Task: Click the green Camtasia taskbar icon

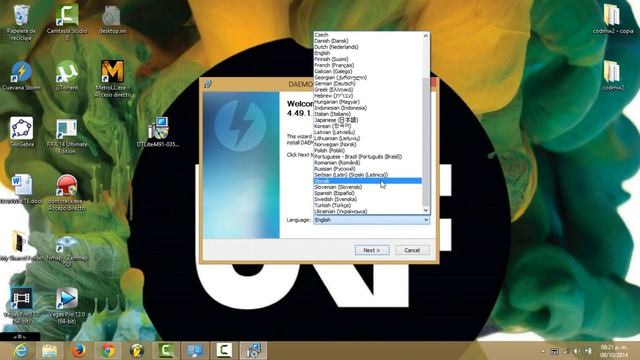Action: (166, 351)
